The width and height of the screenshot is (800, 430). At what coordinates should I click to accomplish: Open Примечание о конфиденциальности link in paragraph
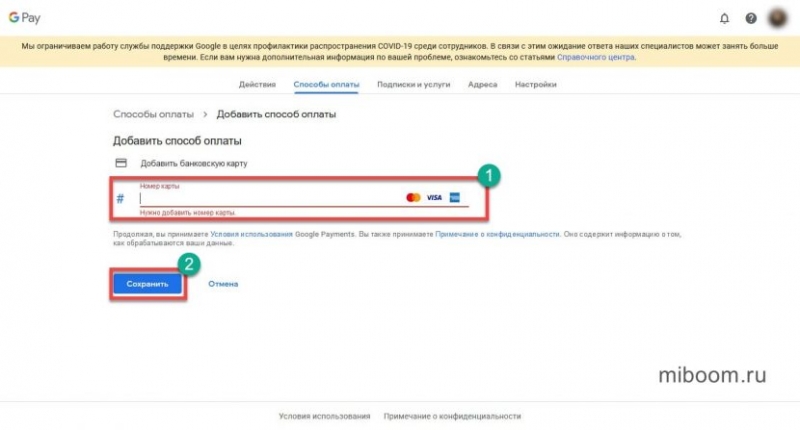(497, 234)
